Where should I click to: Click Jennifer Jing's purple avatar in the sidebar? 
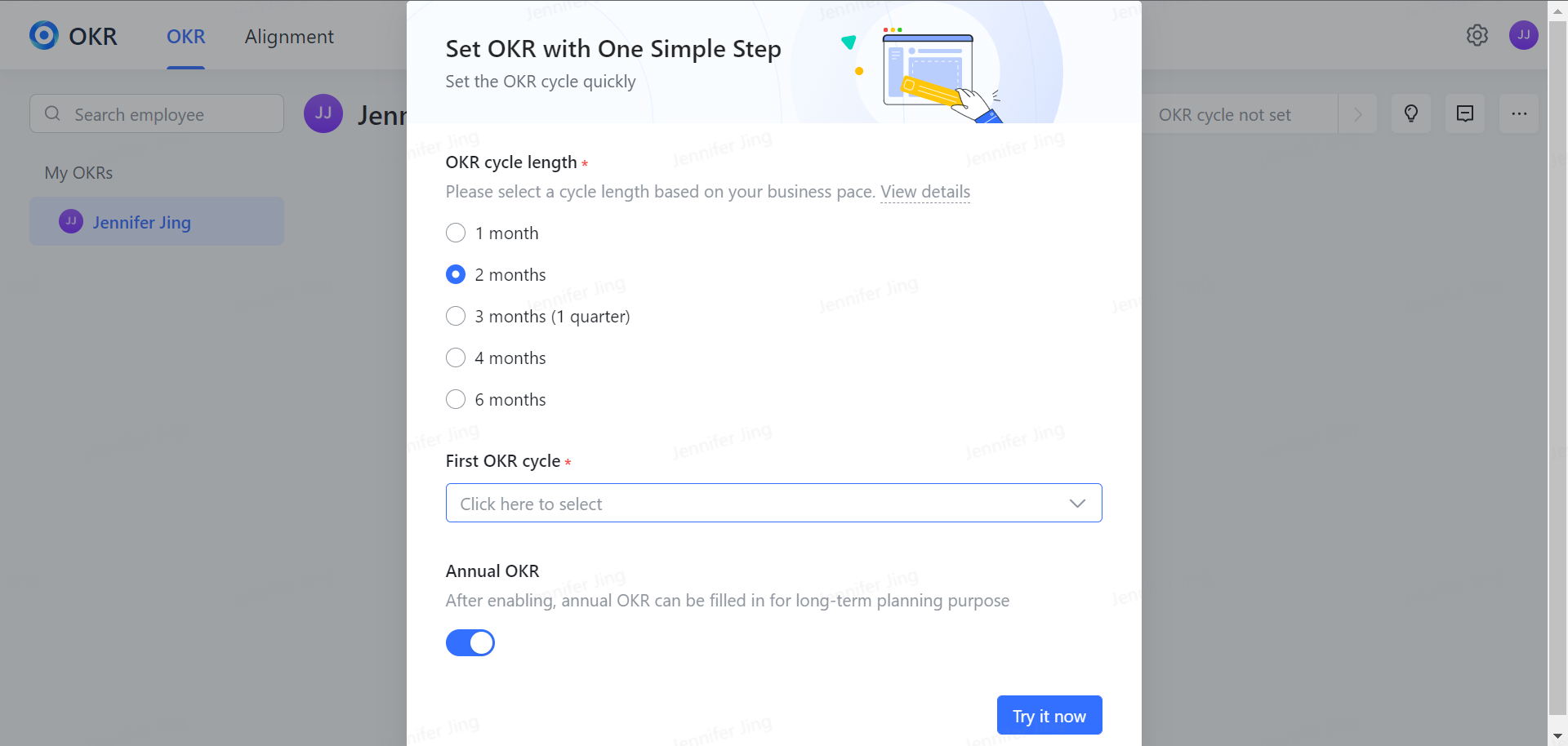pos(70,221)
